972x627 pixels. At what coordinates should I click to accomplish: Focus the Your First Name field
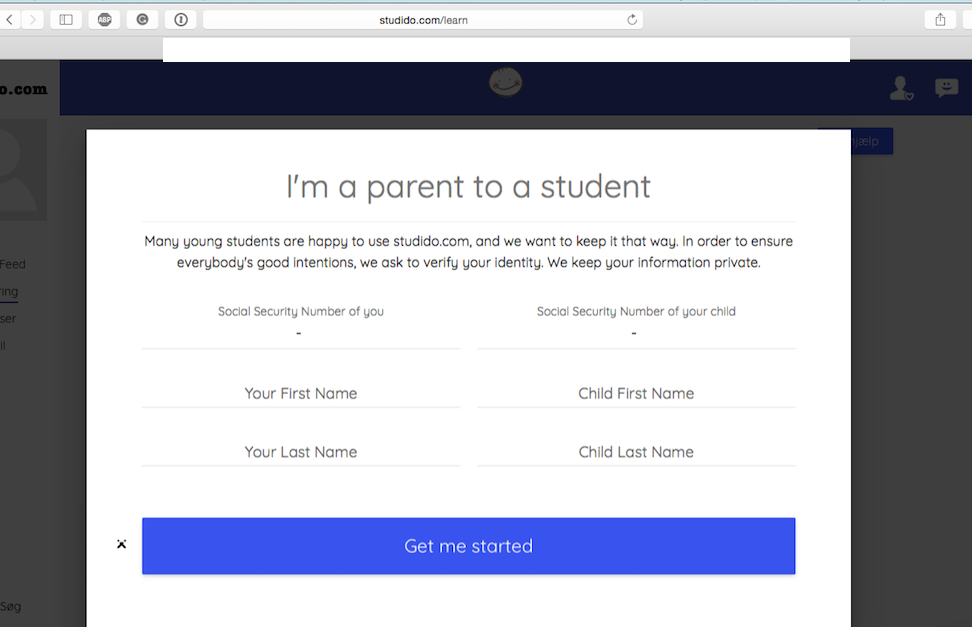[x=301, y=393]
